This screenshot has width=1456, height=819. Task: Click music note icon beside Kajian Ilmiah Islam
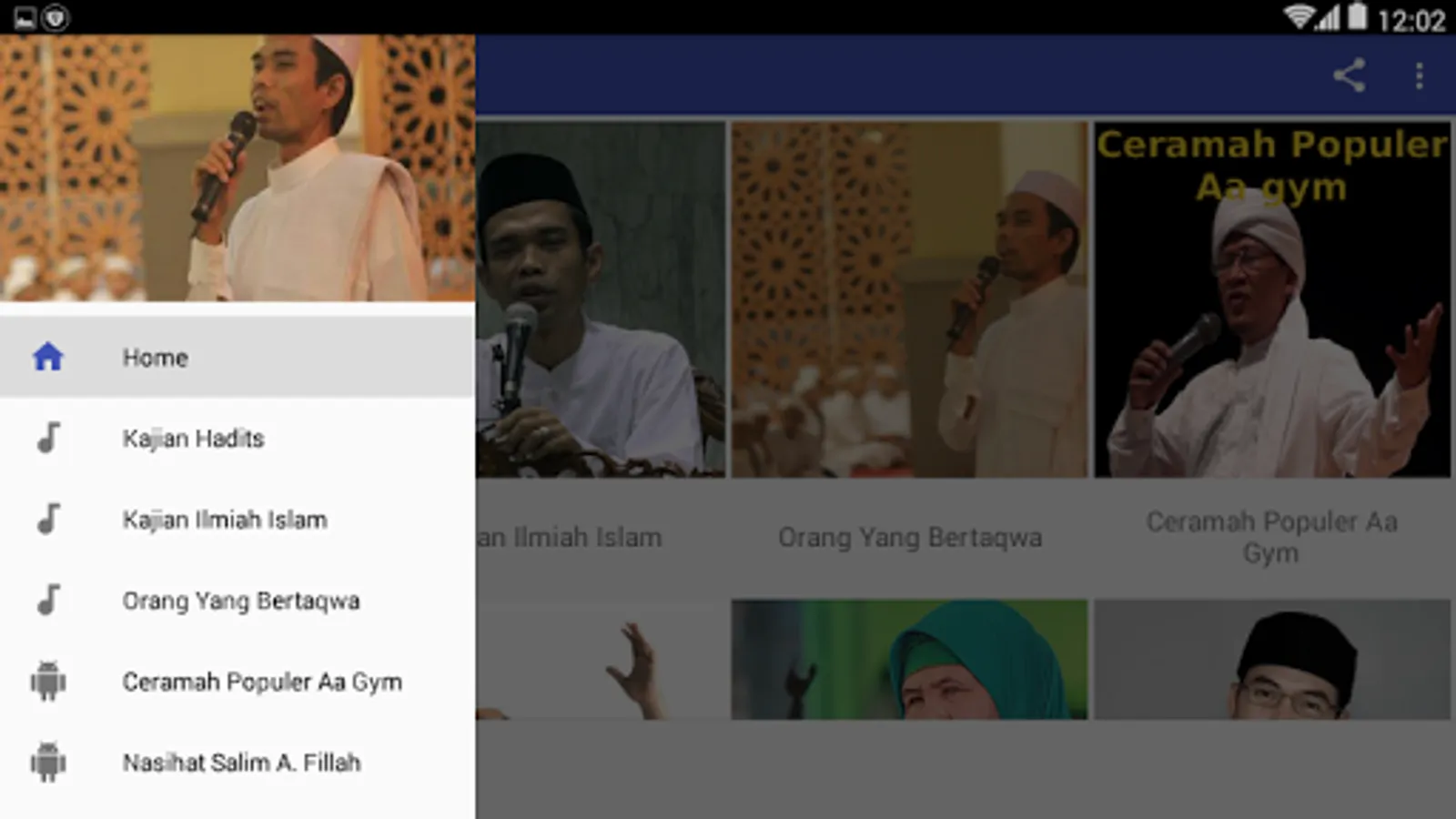pos(48,519)
